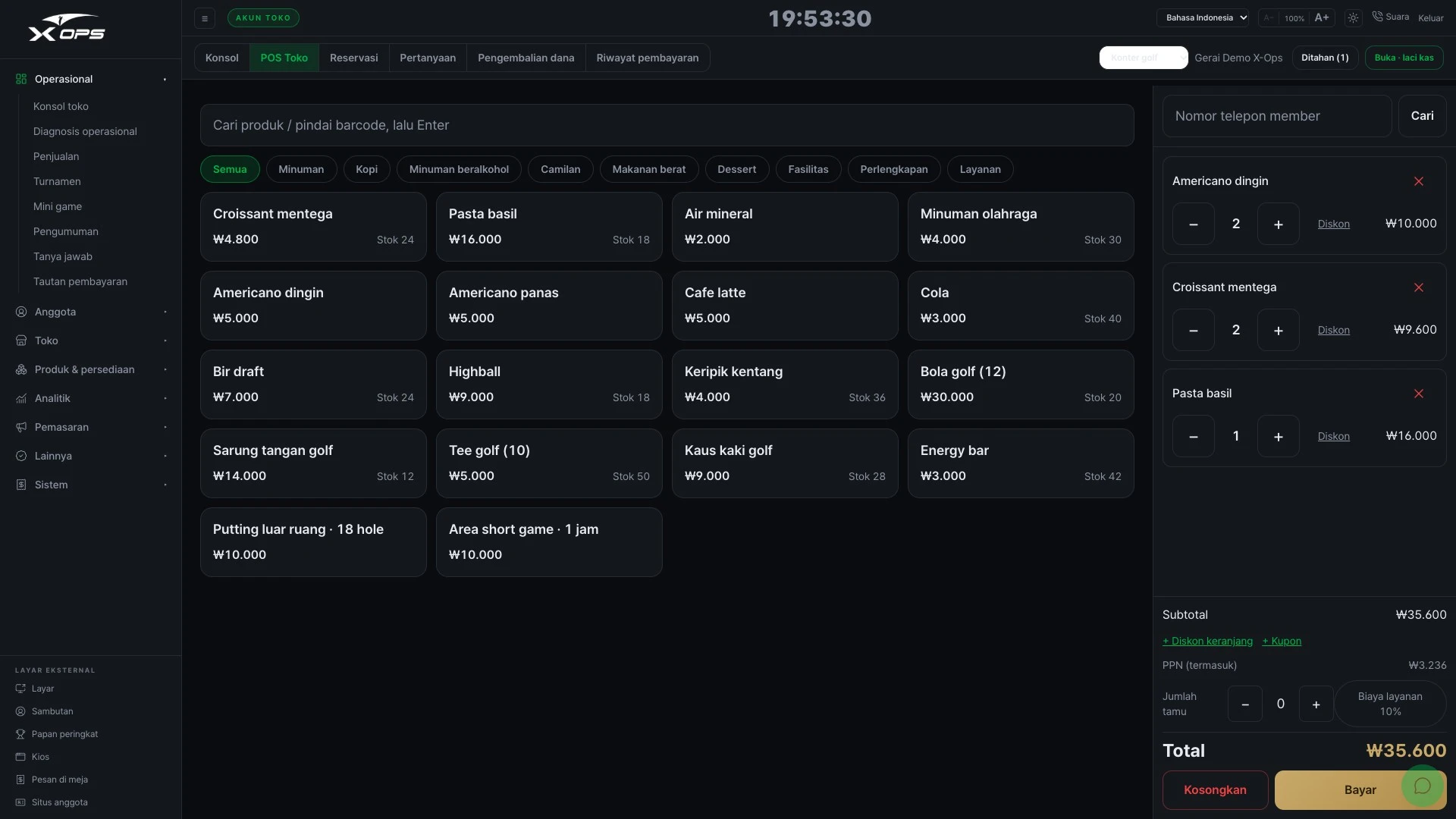Screen dimensions: 1456x819
Task: Open the Ditahan (1) held orders
Action: point(1325,58)
